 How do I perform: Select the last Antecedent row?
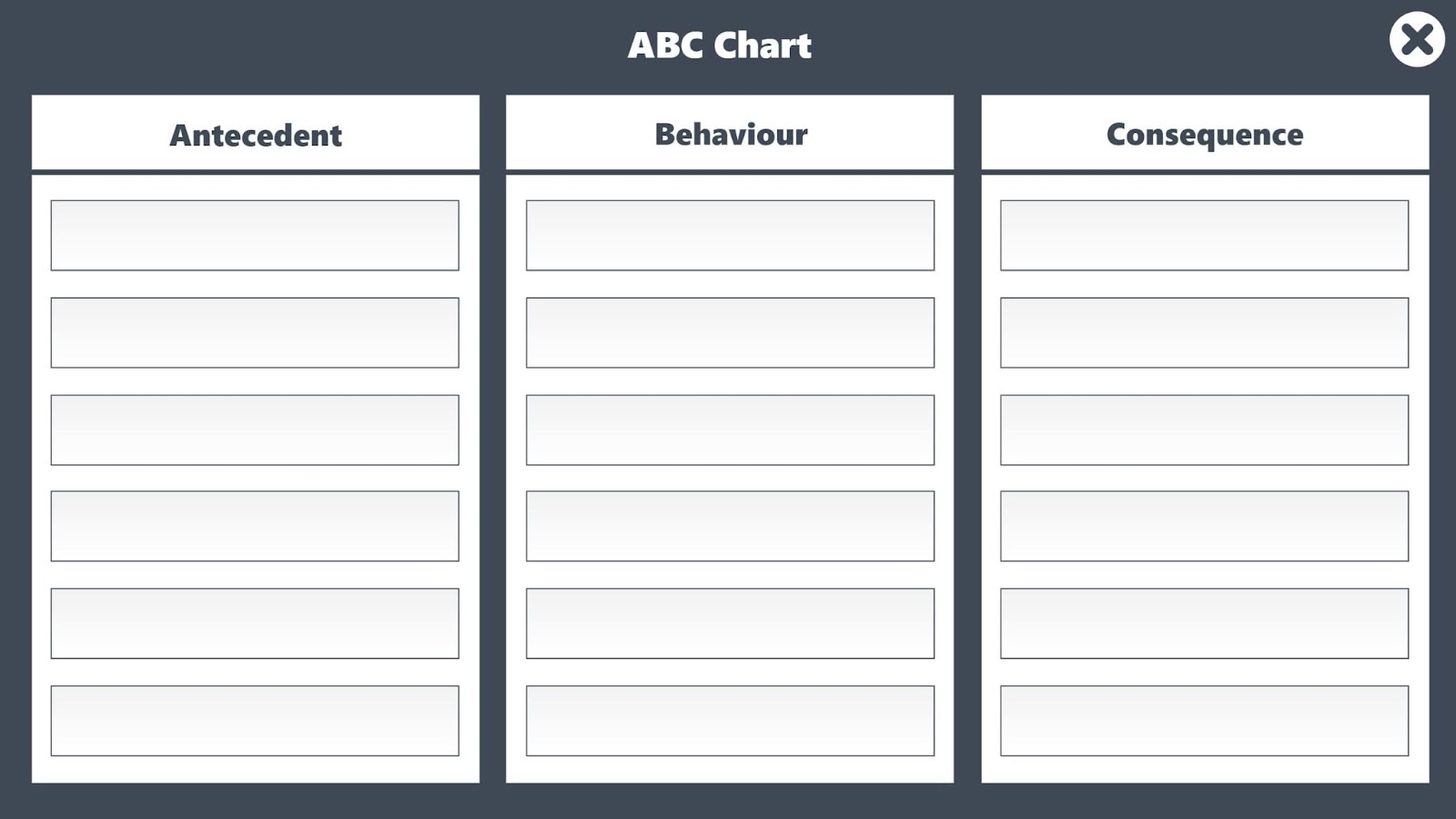pyautogui.click(x=255, y=720)
